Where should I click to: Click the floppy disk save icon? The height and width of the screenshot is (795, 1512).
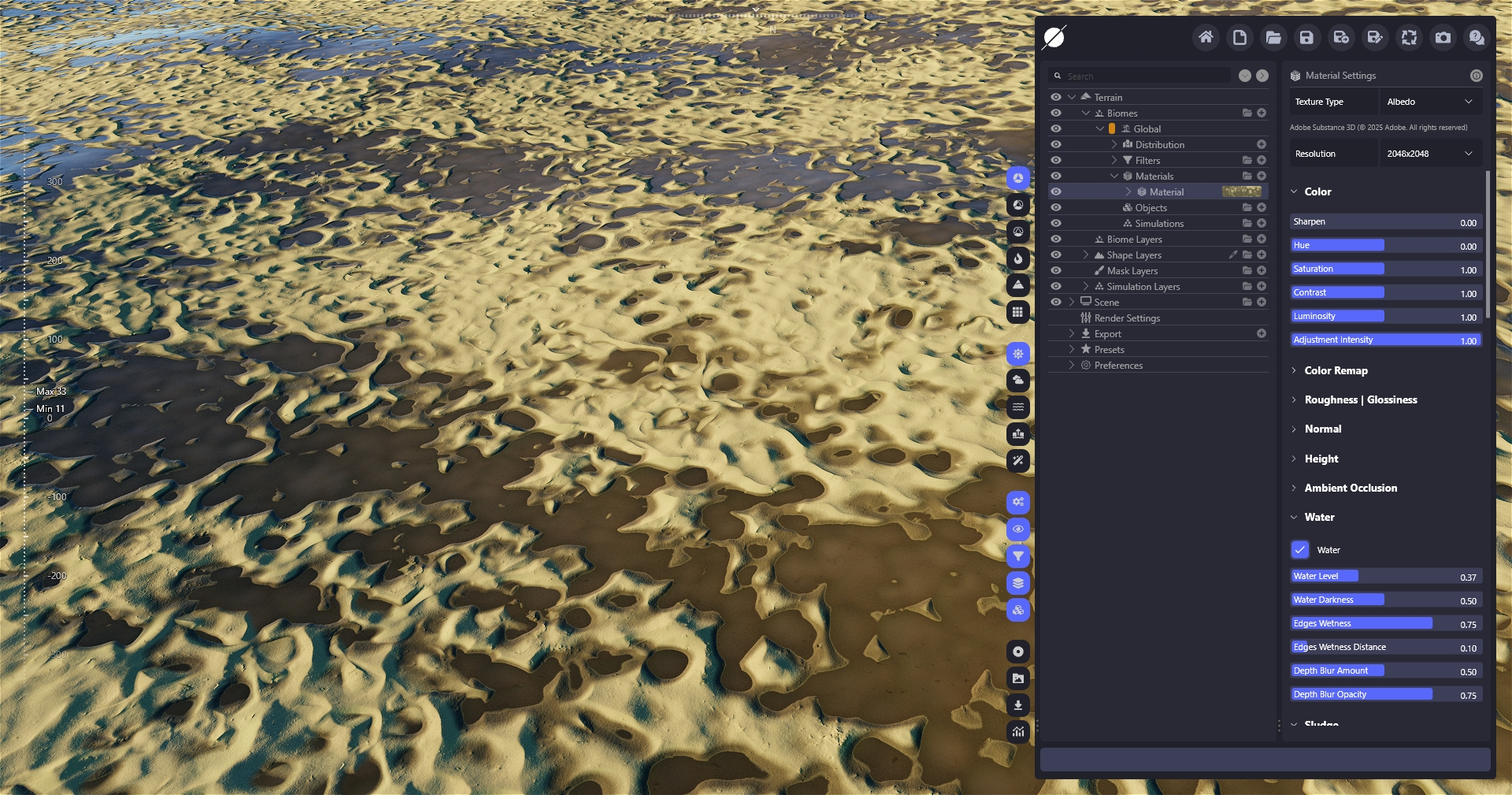[x=1306, y=37]
